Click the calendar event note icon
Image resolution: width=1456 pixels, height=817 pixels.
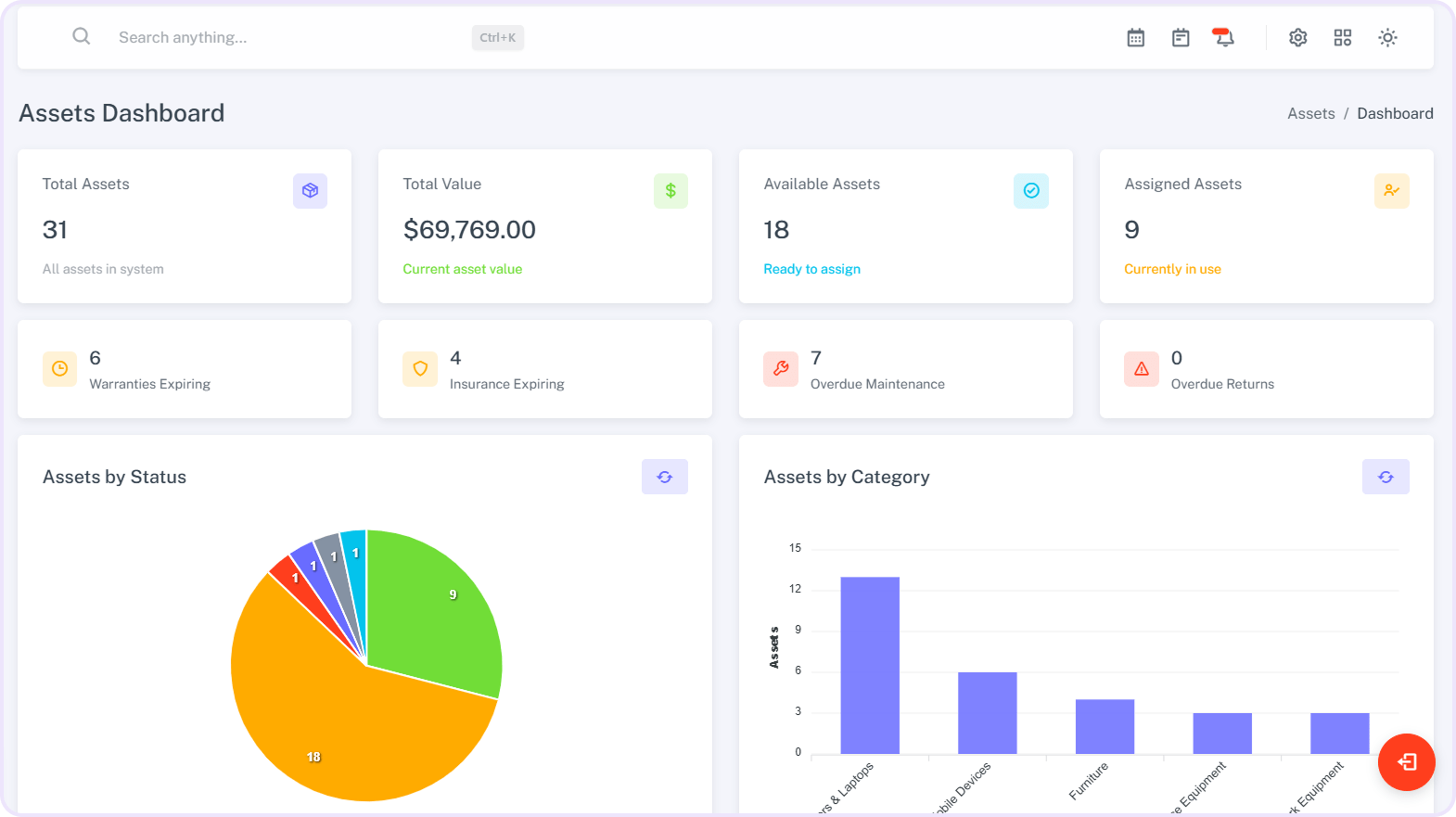pos(1181,38)
